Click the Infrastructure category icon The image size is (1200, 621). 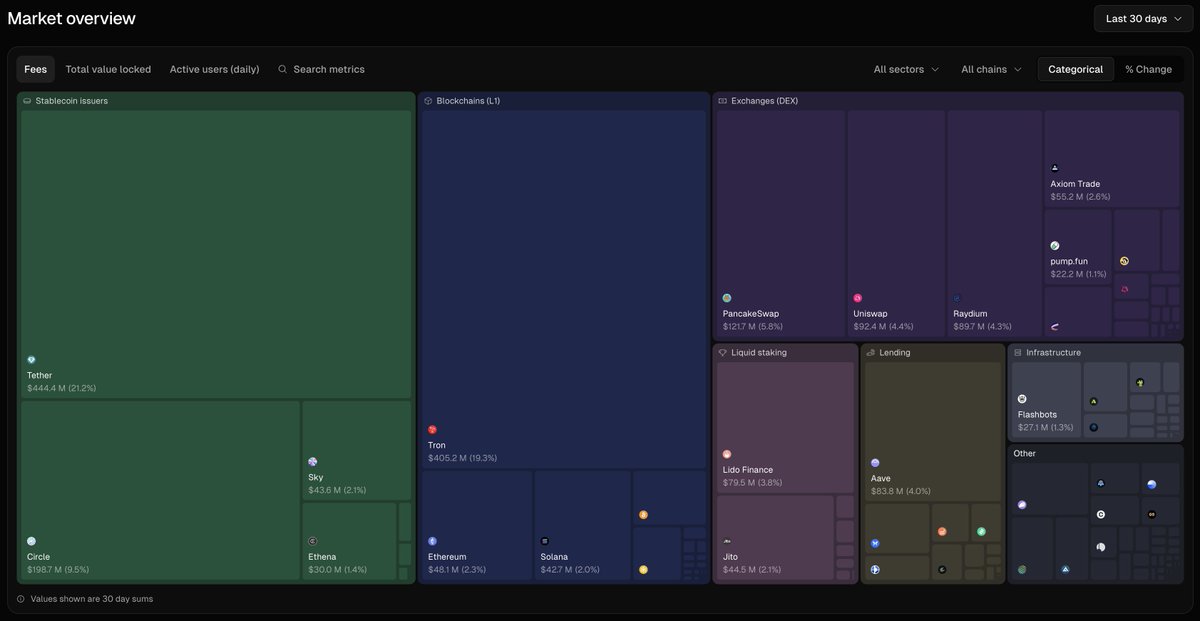1018,353
